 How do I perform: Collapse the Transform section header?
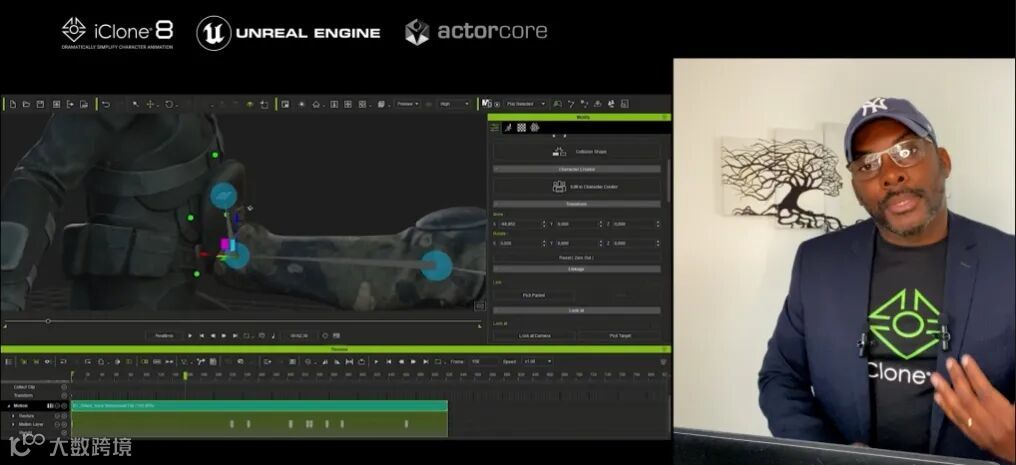[577, 204]
